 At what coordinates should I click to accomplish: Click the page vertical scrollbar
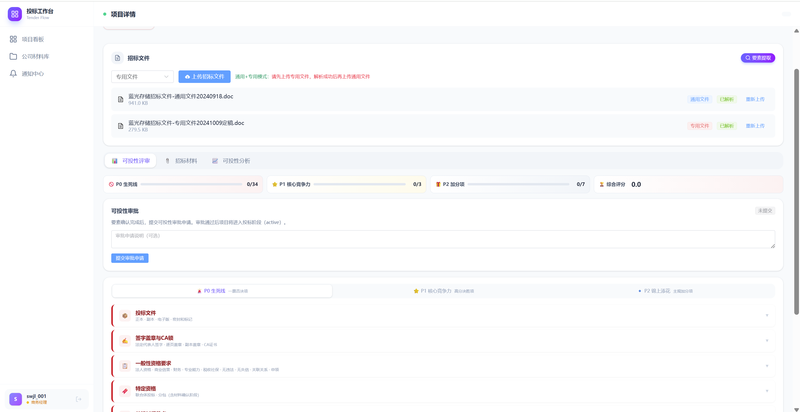click(x=796, y=191)
